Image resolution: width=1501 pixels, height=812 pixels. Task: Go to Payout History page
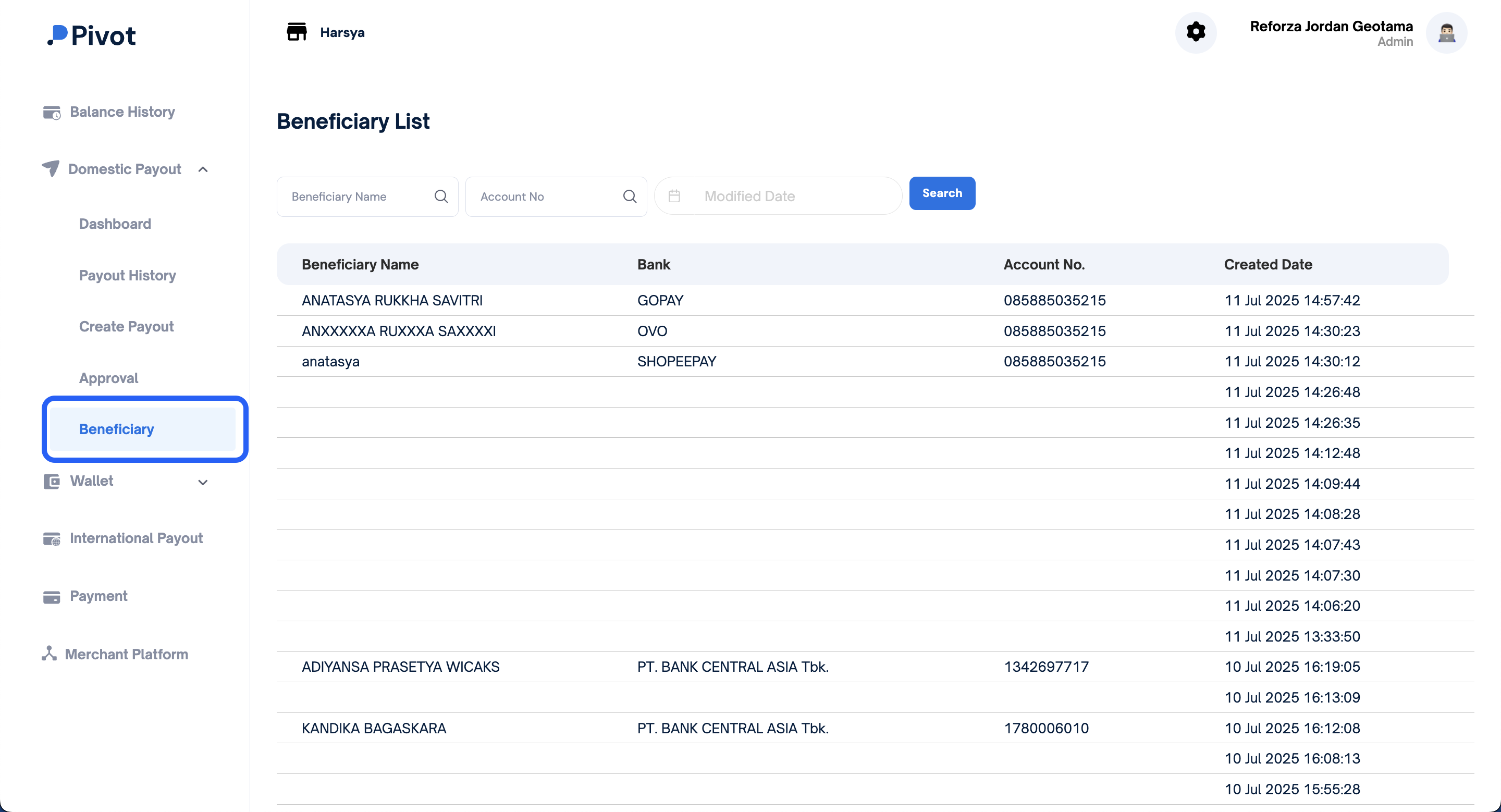(x=127, y=275)
